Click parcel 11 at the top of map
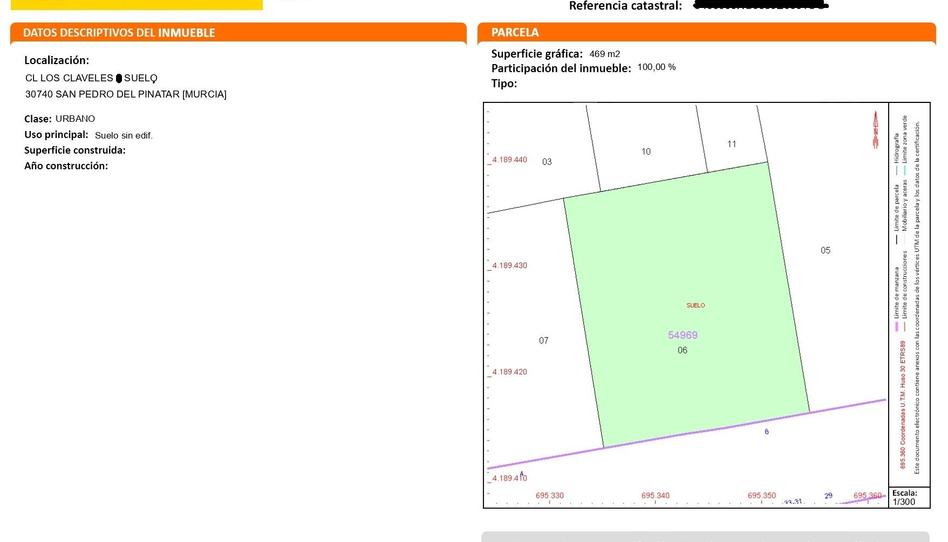948x542 pixels. pyautogui.click(x=732, y=144)
